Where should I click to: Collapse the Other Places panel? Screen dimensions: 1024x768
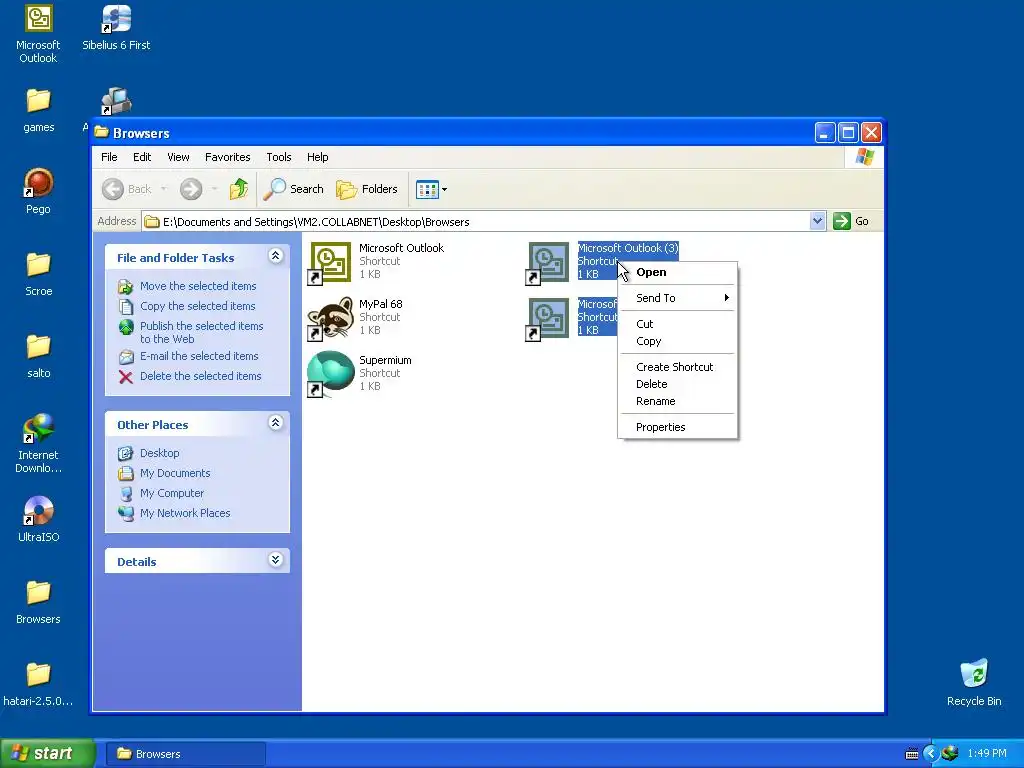pos(276,423)
